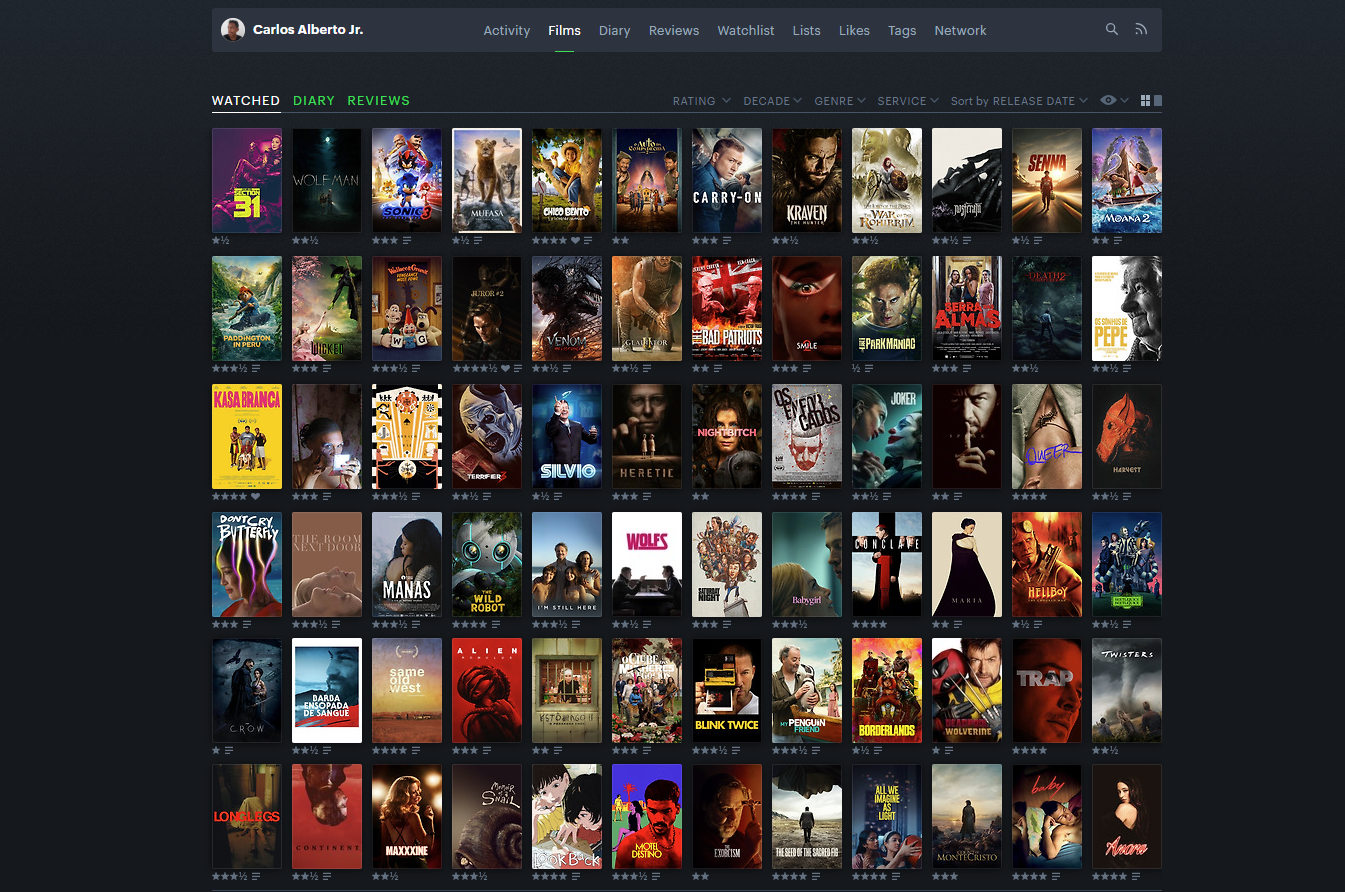Open the Carry-On film poster
This screenshot has height=892, width=1345.
727,180
